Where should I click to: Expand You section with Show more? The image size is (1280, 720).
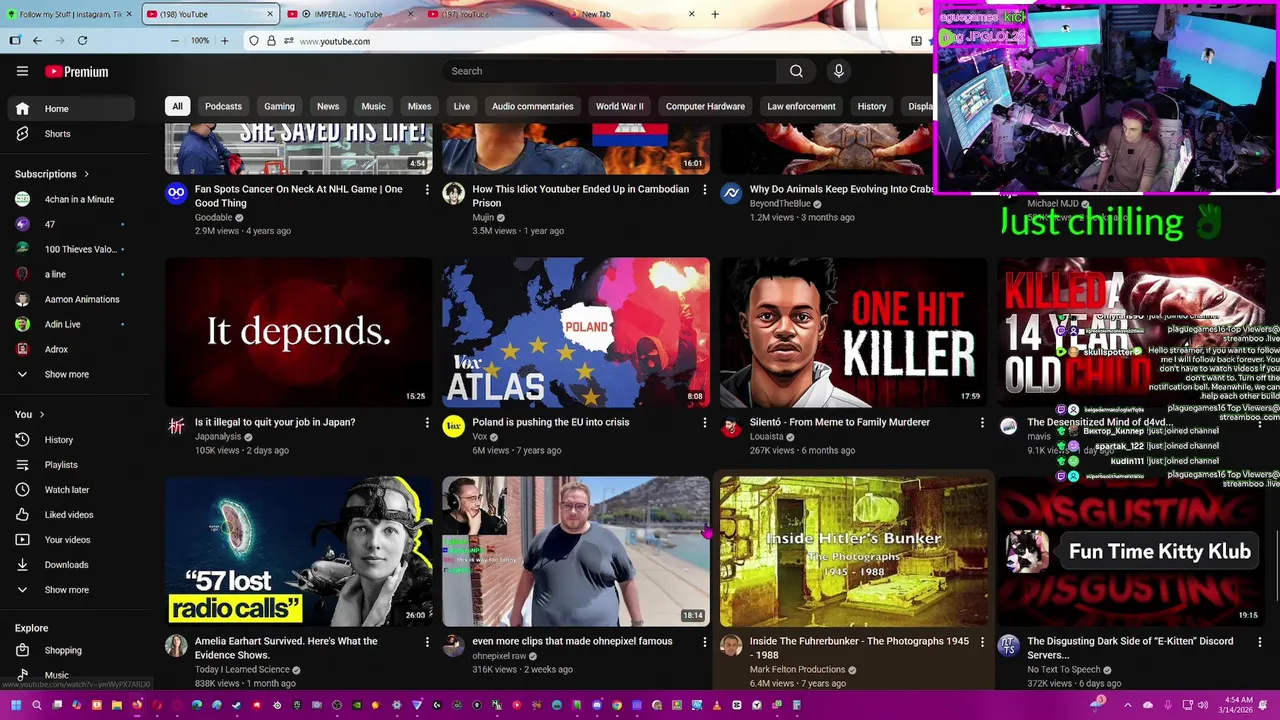70,590
